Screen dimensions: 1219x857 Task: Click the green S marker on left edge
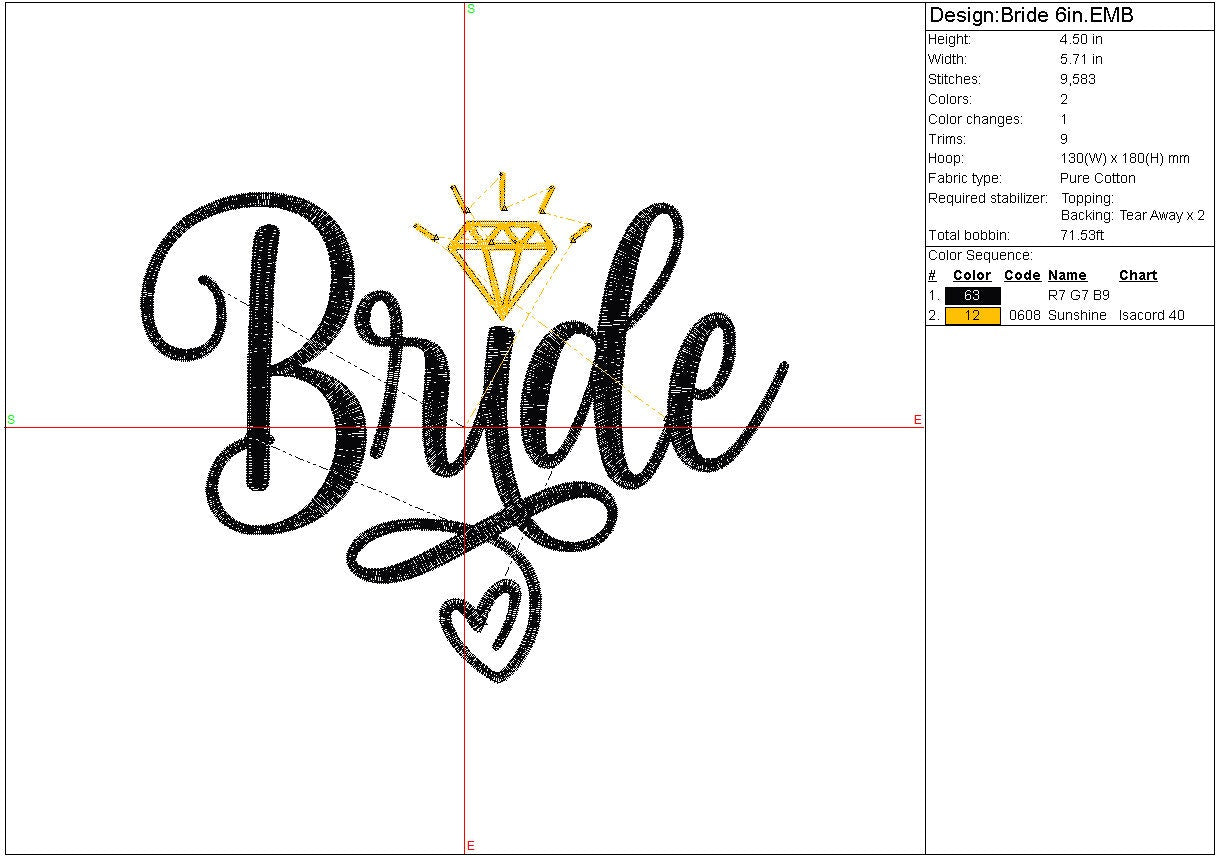coord(11,419)
